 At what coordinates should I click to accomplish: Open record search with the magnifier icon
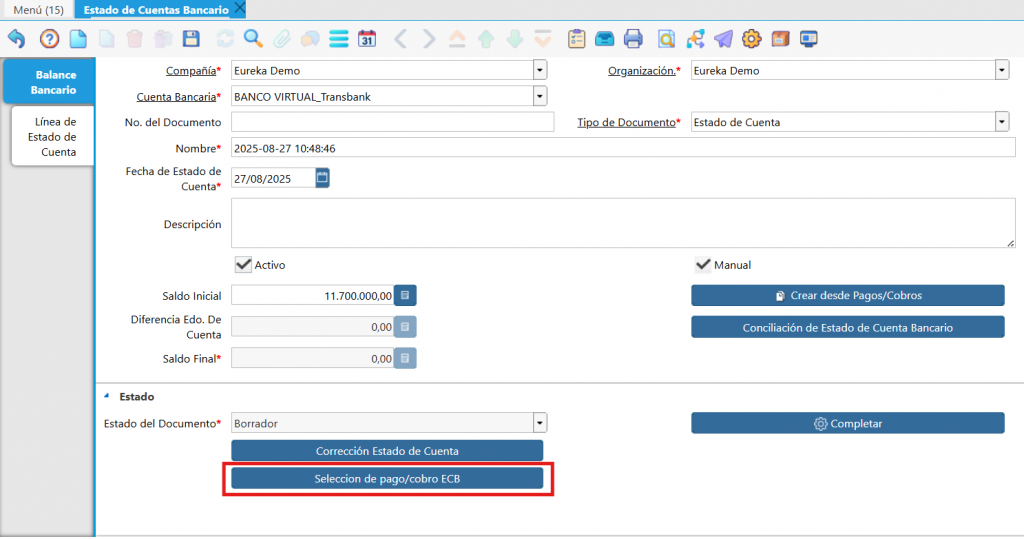[x=253, y=39]
